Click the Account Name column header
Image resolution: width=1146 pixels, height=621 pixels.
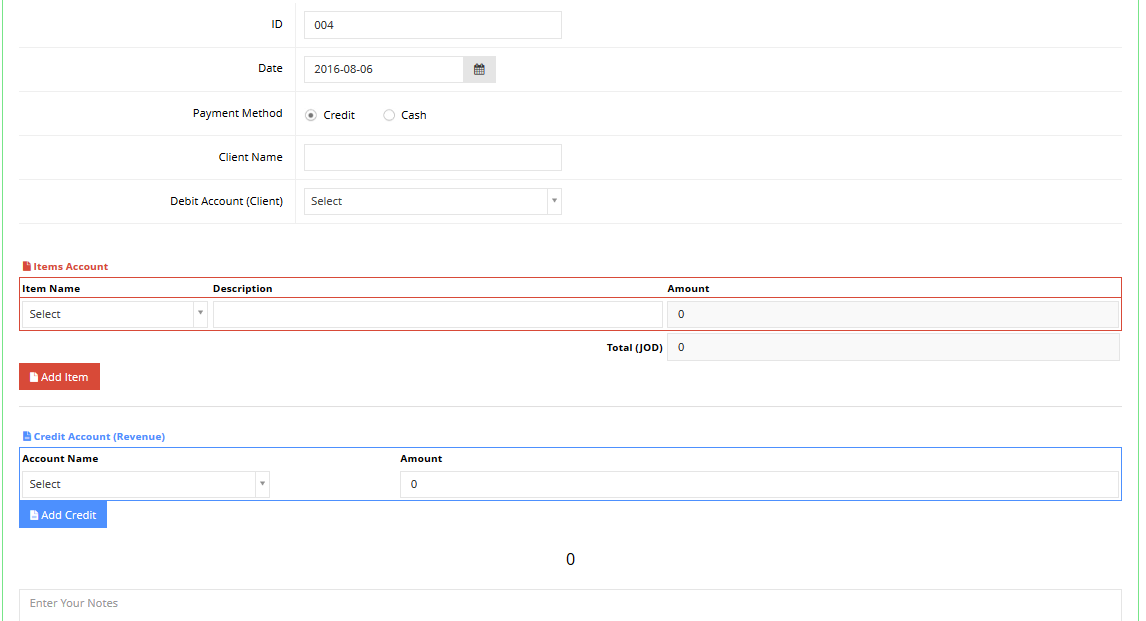(x=60, y=459)
